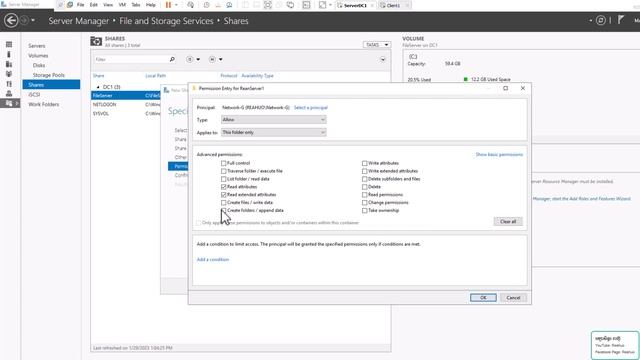Open the All Servers icon in left rail

(9, 64)
